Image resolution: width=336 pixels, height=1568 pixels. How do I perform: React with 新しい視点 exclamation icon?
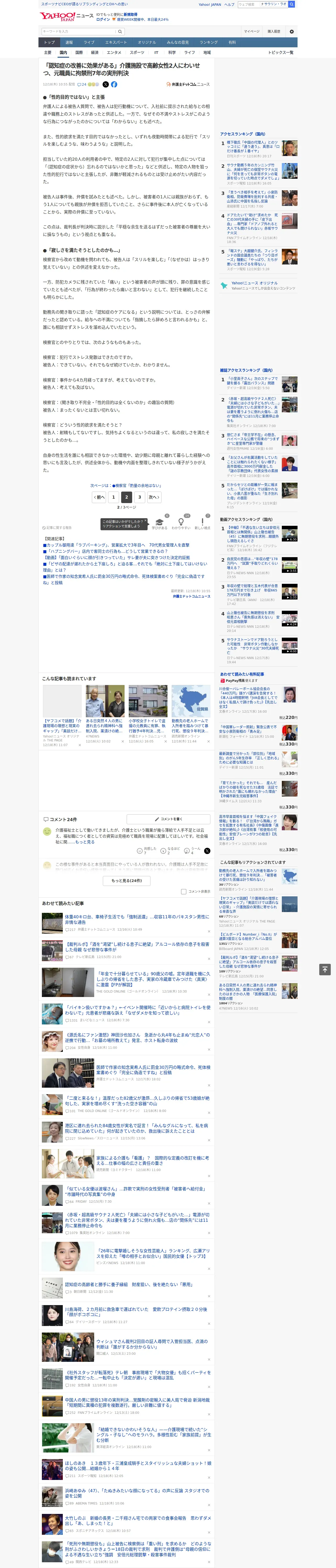click(203, 522)
